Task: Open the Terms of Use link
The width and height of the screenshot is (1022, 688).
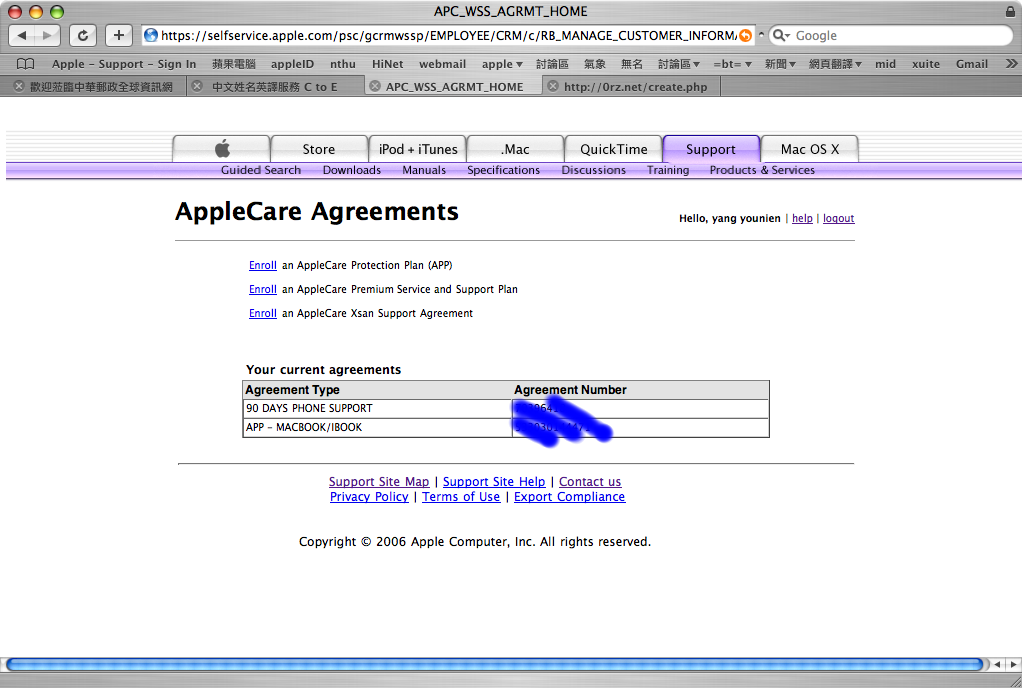Action: (461, 496)
